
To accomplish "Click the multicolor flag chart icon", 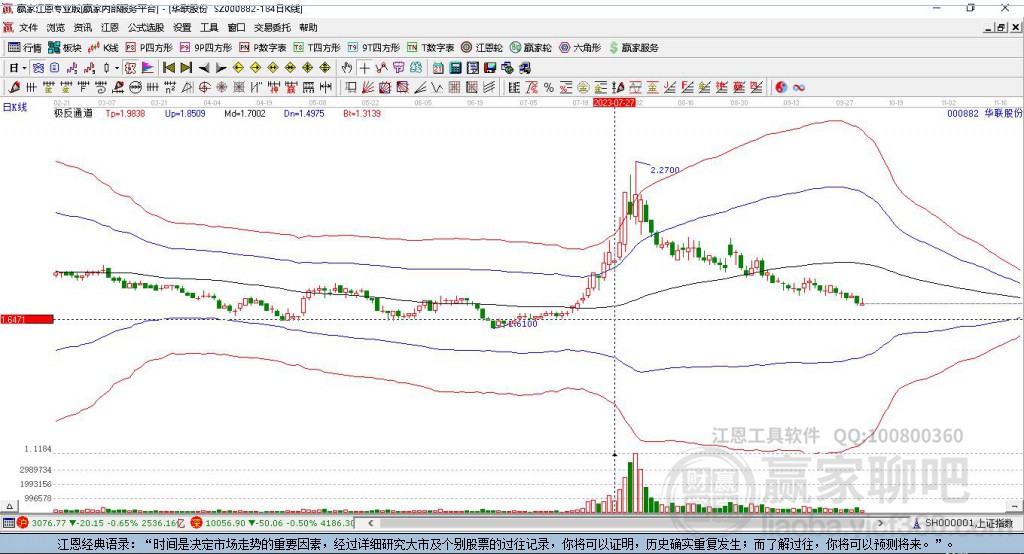I will click(148, 68).
